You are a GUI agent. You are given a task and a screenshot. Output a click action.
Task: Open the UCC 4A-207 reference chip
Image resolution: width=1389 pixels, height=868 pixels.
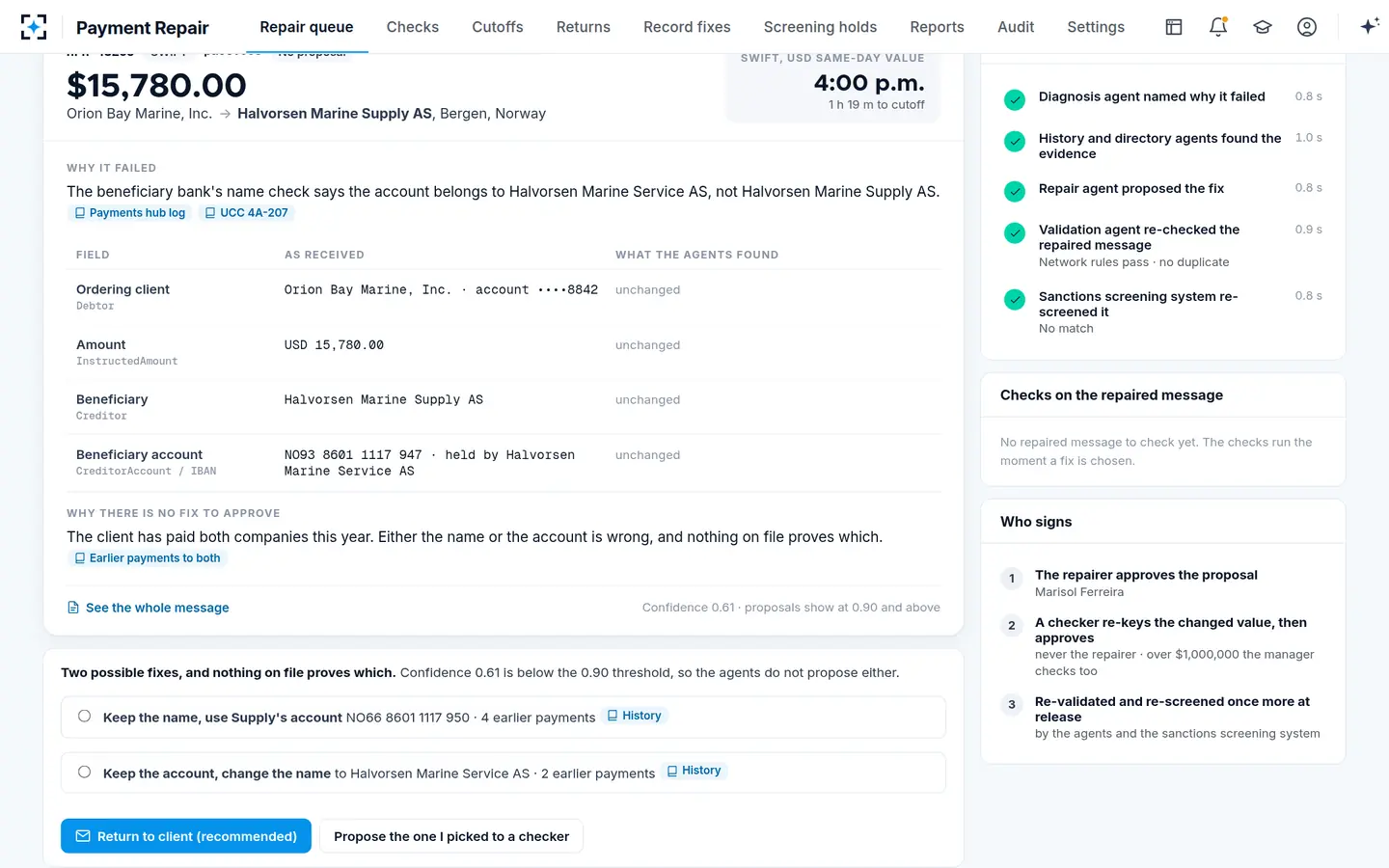coord(246,213)
